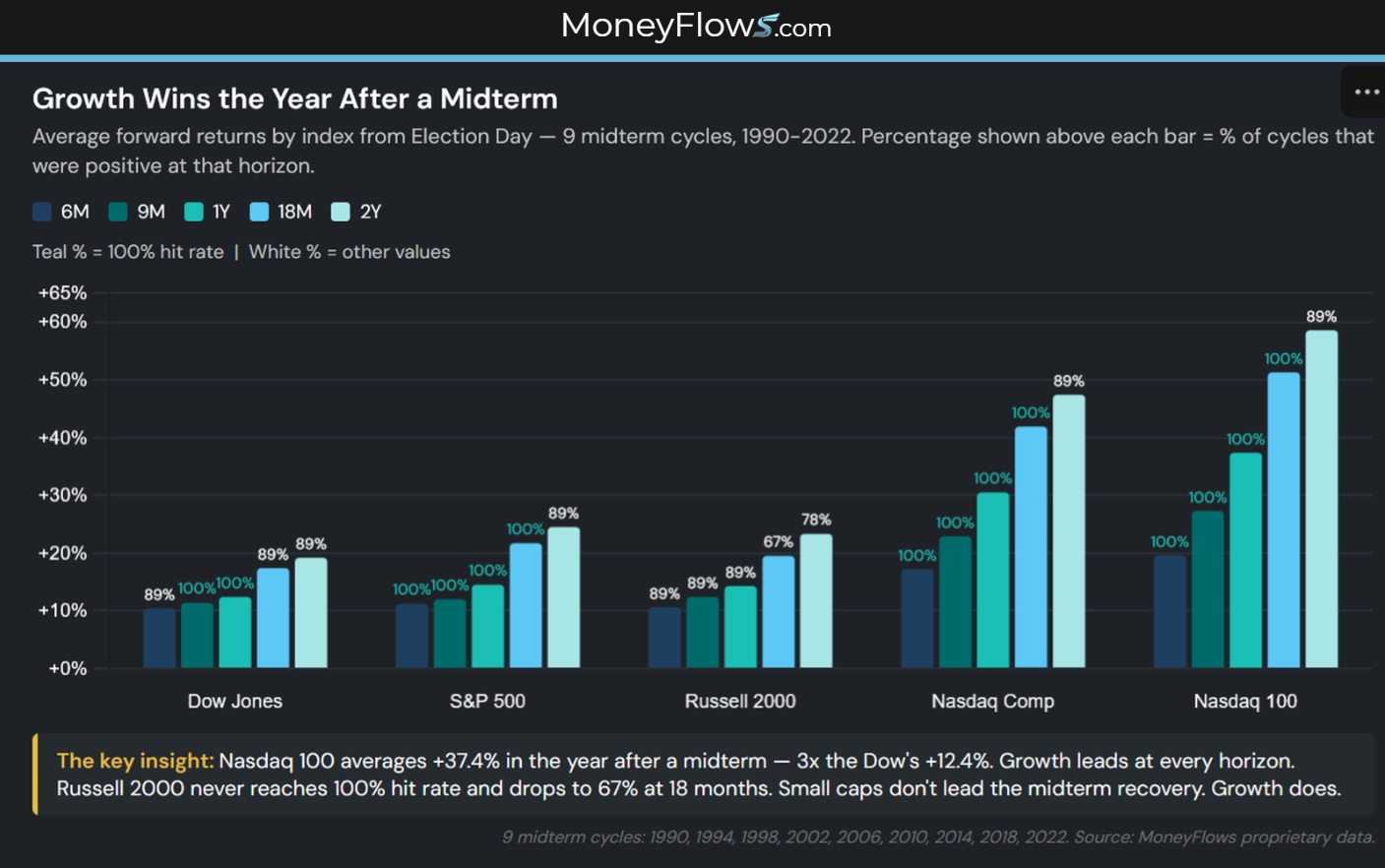Click the 18M light blue legend swatch
1385x868 pixels.
point(259,212)
